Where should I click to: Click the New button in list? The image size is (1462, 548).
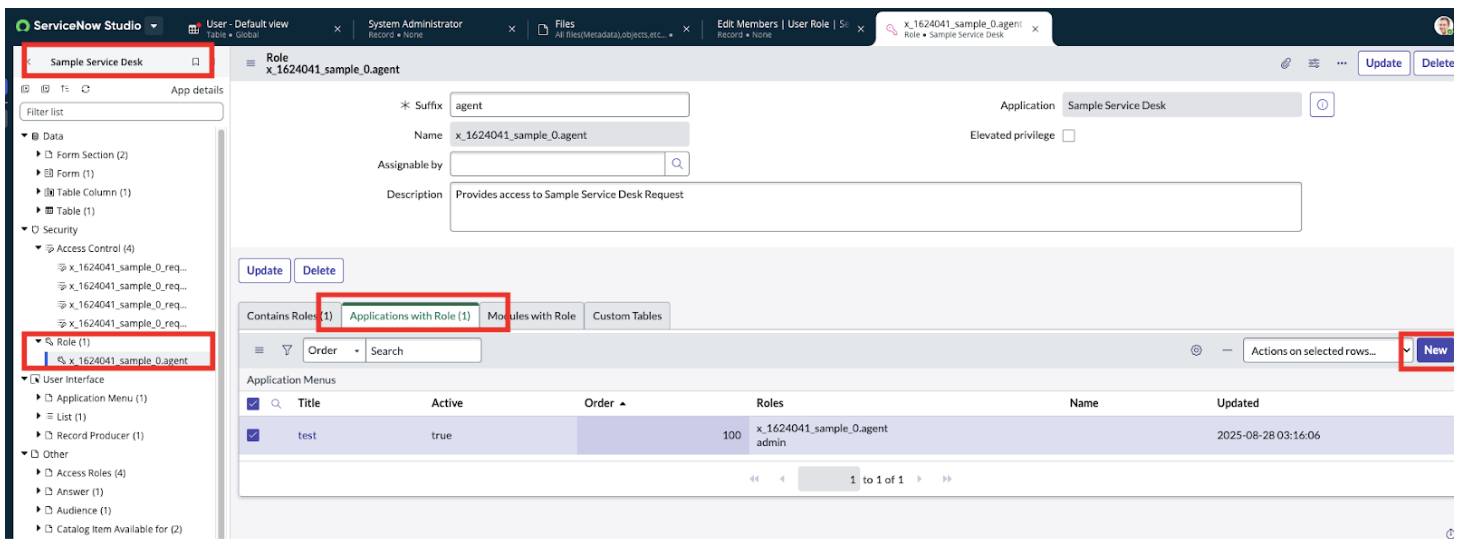point(1435,350)
